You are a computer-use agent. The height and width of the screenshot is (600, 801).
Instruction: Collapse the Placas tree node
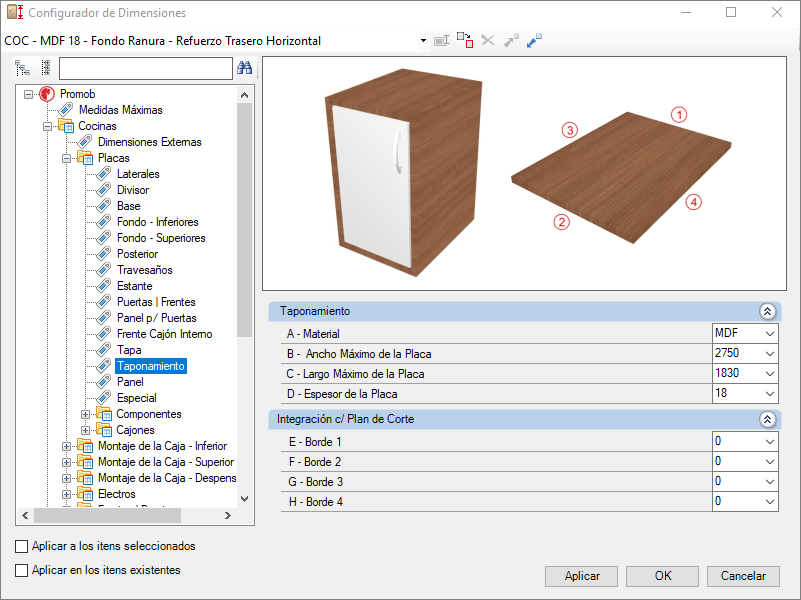[x=66, y=158]
